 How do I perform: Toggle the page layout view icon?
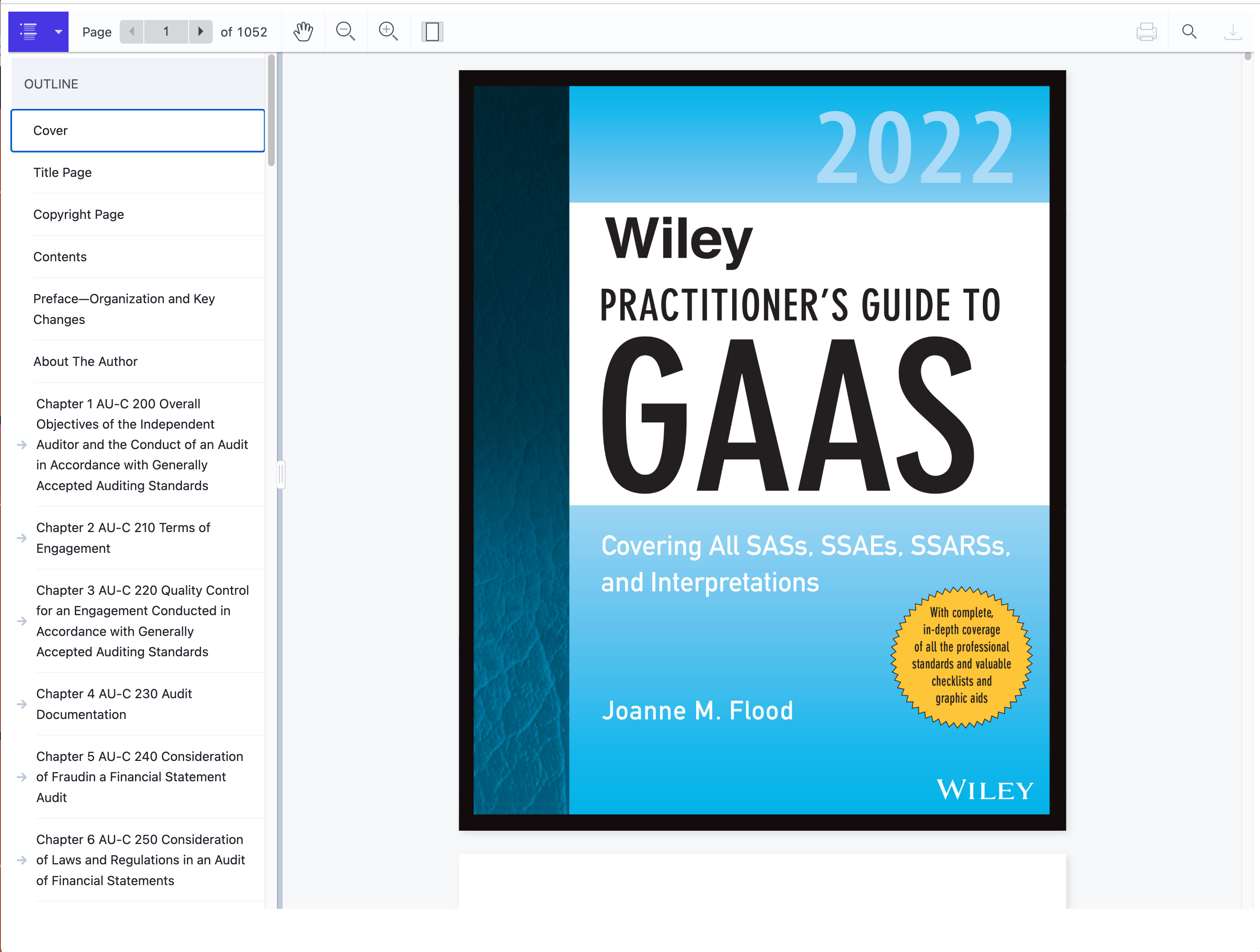pyautogui.click(x=432, y=32)
